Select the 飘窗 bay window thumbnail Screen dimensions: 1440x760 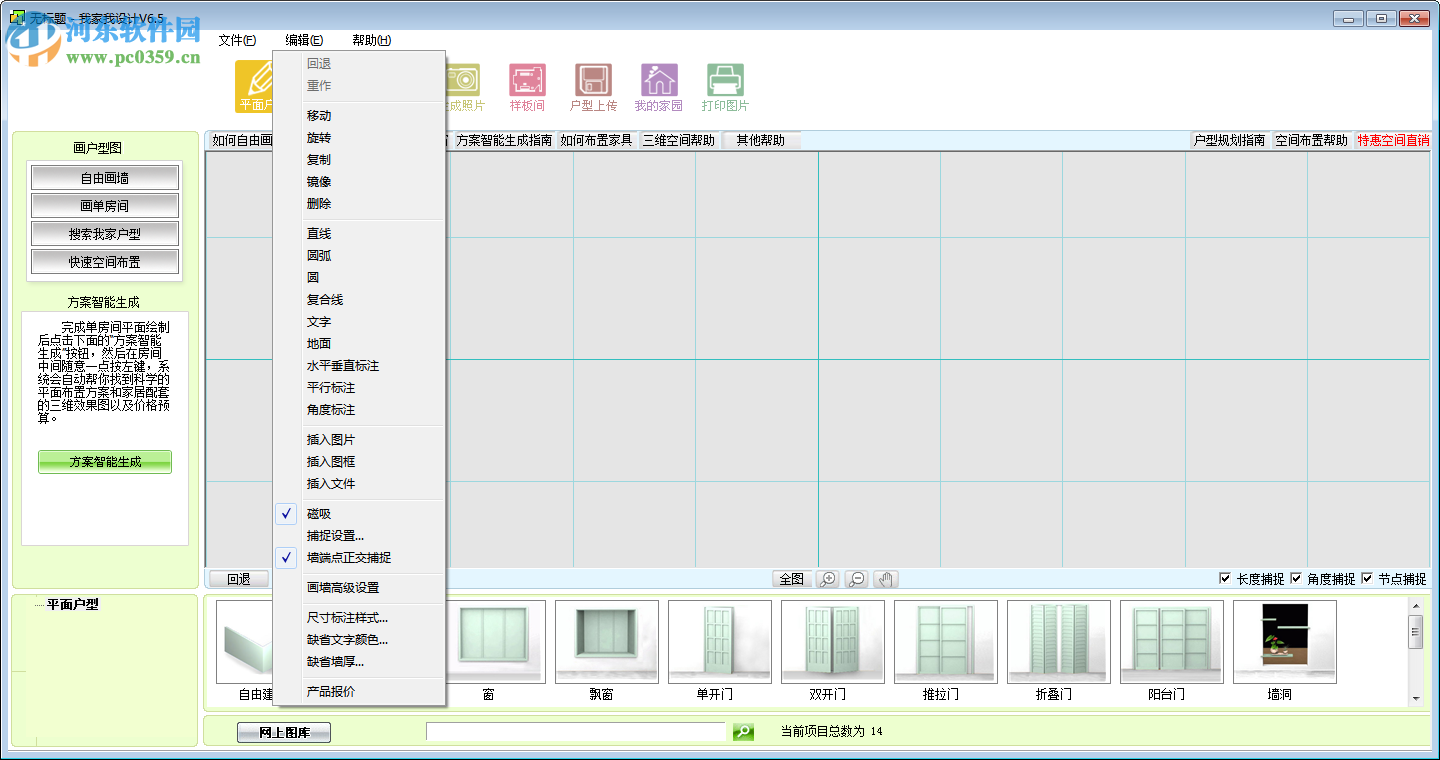[607, 641]
